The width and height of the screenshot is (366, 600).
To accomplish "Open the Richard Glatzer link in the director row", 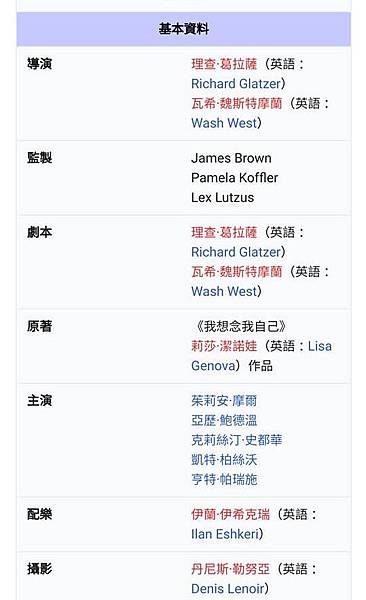I will 236,83.
